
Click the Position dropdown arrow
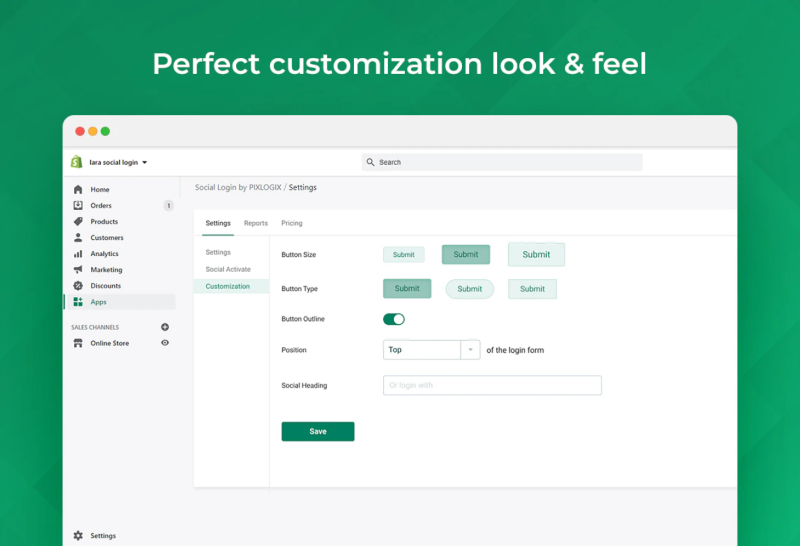coord(470,350)
